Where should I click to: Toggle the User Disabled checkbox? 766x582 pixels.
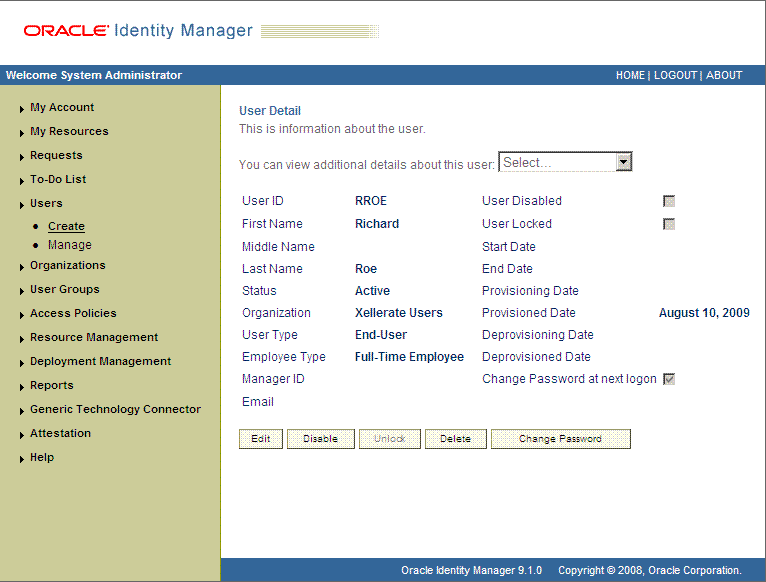pyautogui.click(x=669, y=201)
